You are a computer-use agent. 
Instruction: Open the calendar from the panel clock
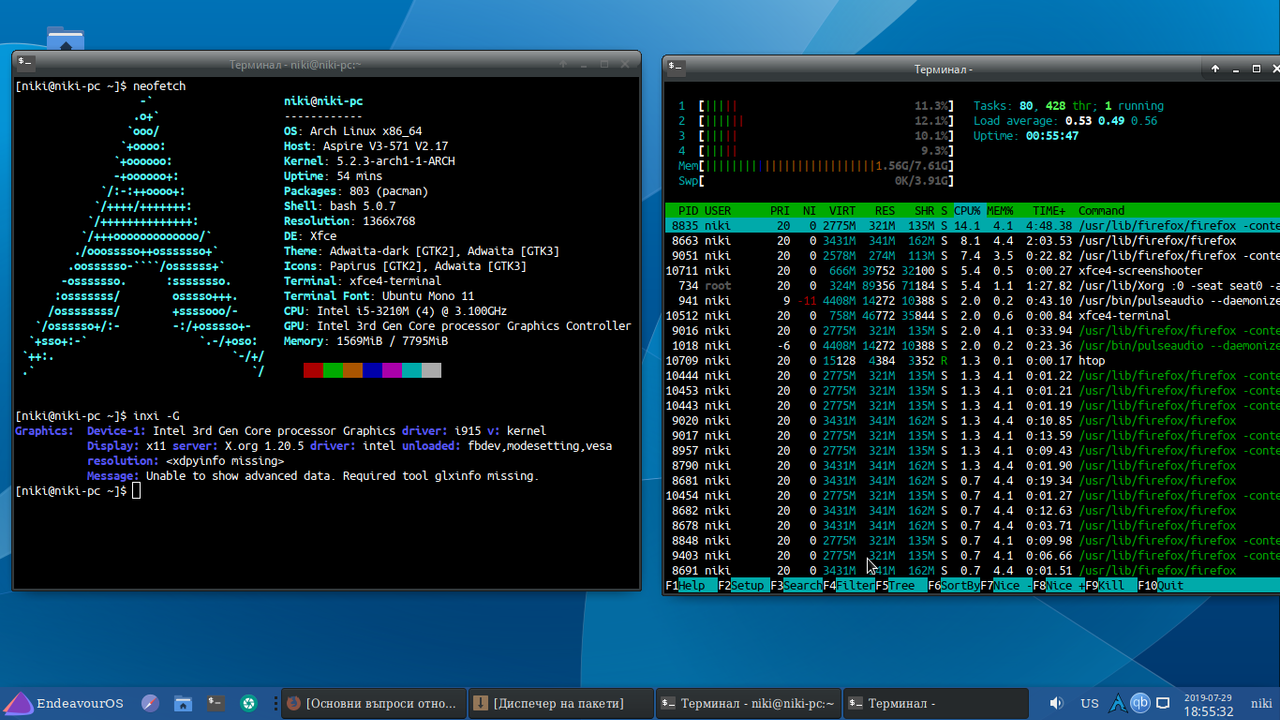1208,704
